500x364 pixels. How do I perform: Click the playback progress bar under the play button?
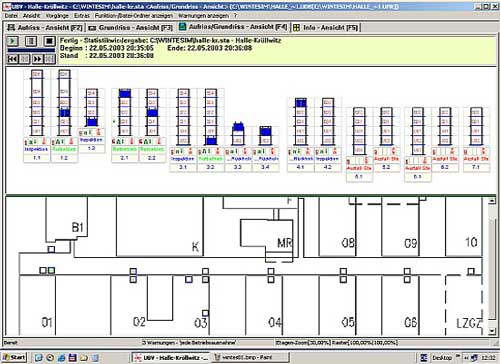pos(31,50)
